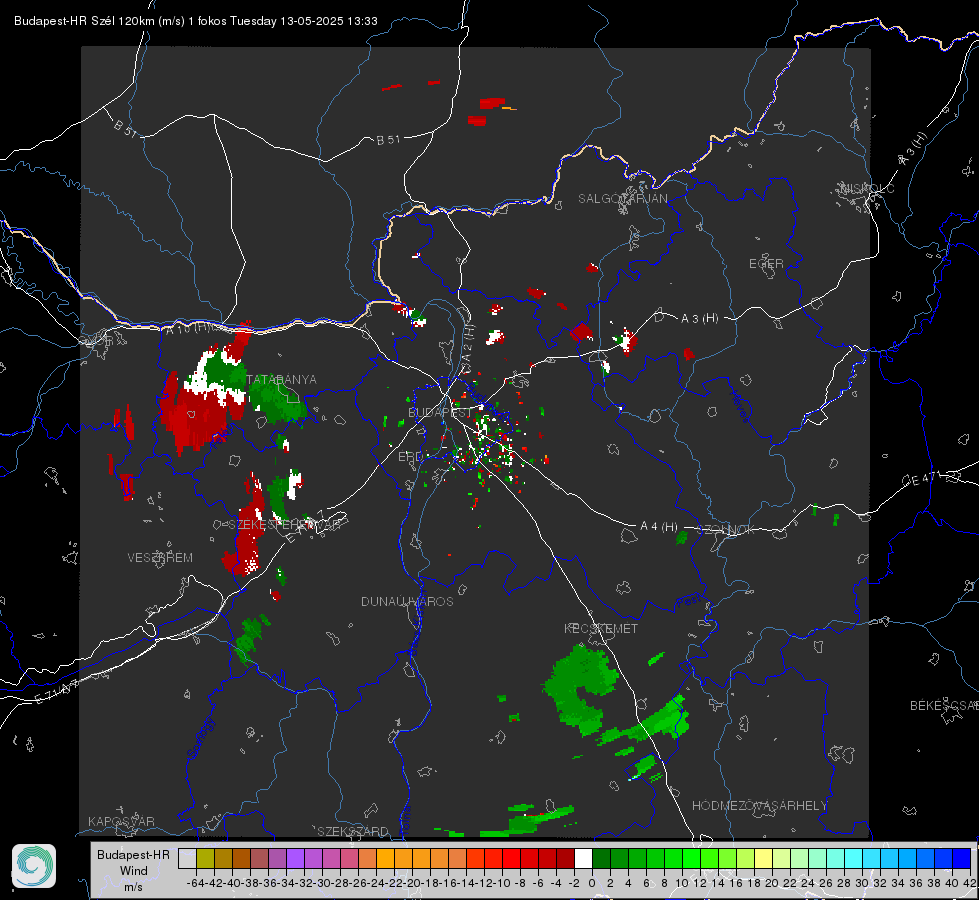Click the TATABANYA city label
The width and height of the screenshot is (979, 900).
tap(282, 380)
